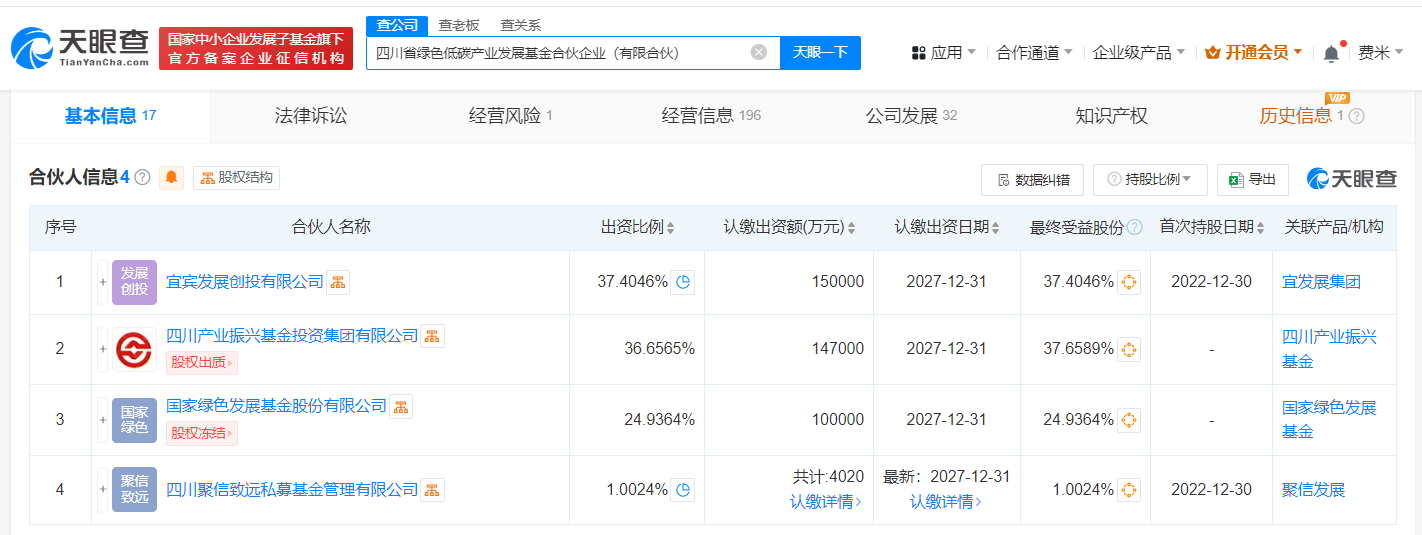
Task: Open the 费米 user menu
Action: pyautogui.click(x=1381, y=53)
